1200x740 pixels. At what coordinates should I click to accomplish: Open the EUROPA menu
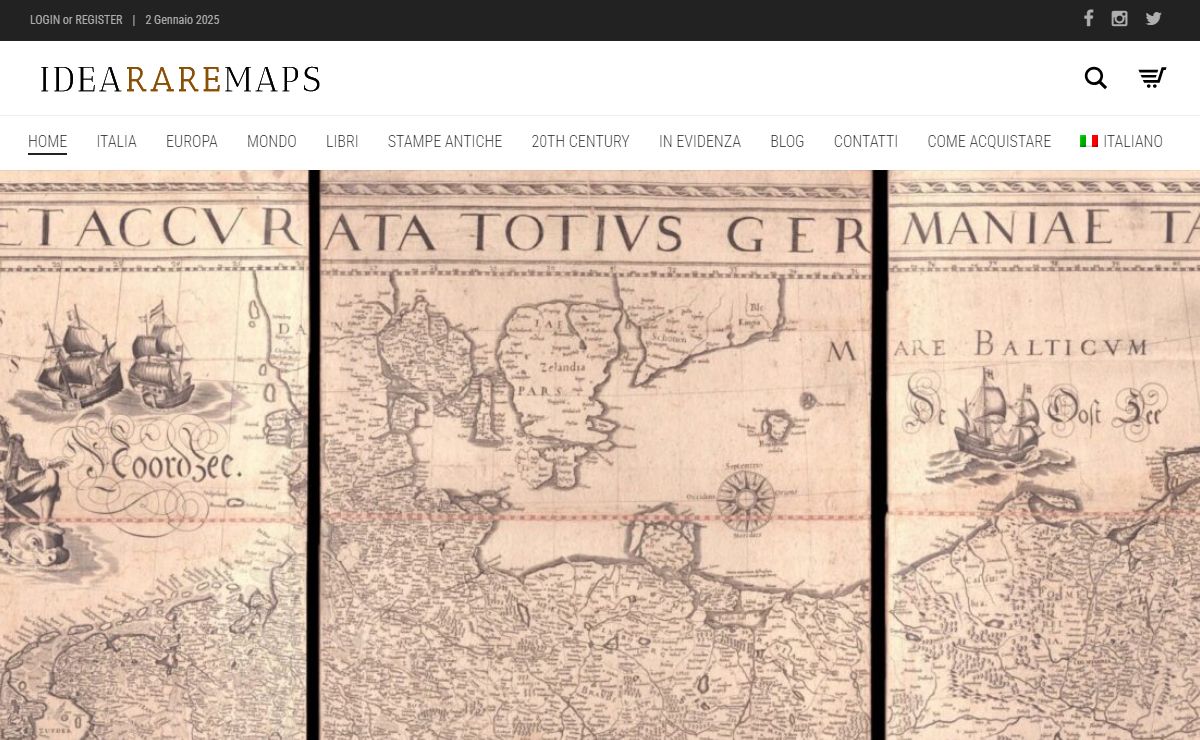click(192, 142)
